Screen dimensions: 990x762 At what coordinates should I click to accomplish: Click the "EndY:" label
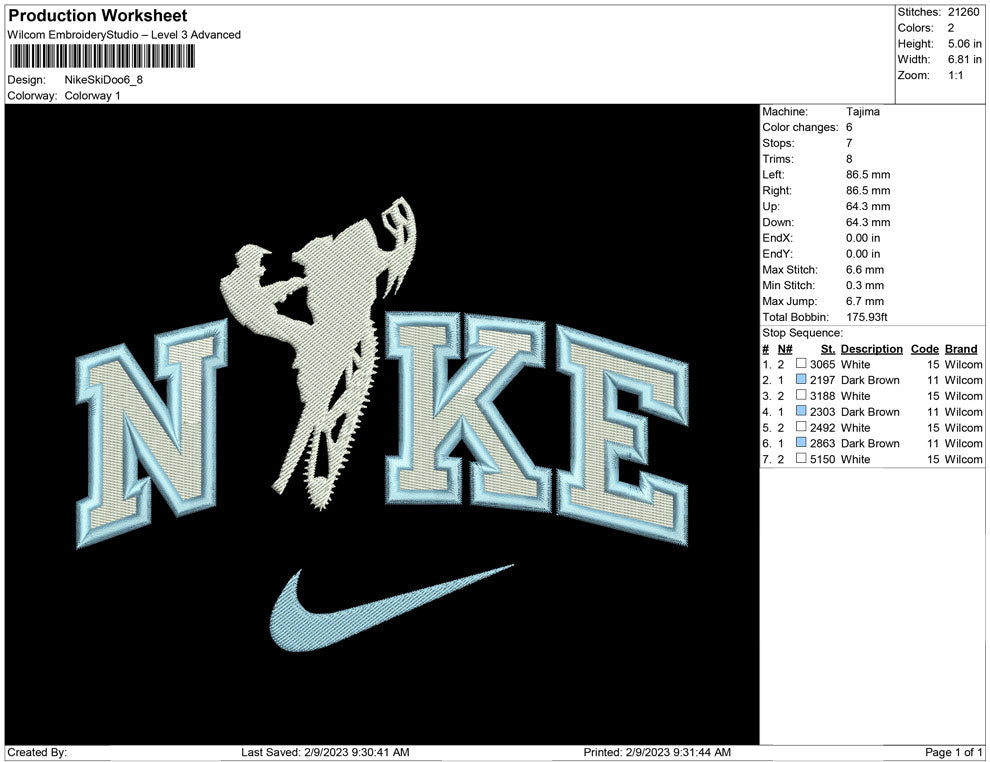[x=777, y=253]
